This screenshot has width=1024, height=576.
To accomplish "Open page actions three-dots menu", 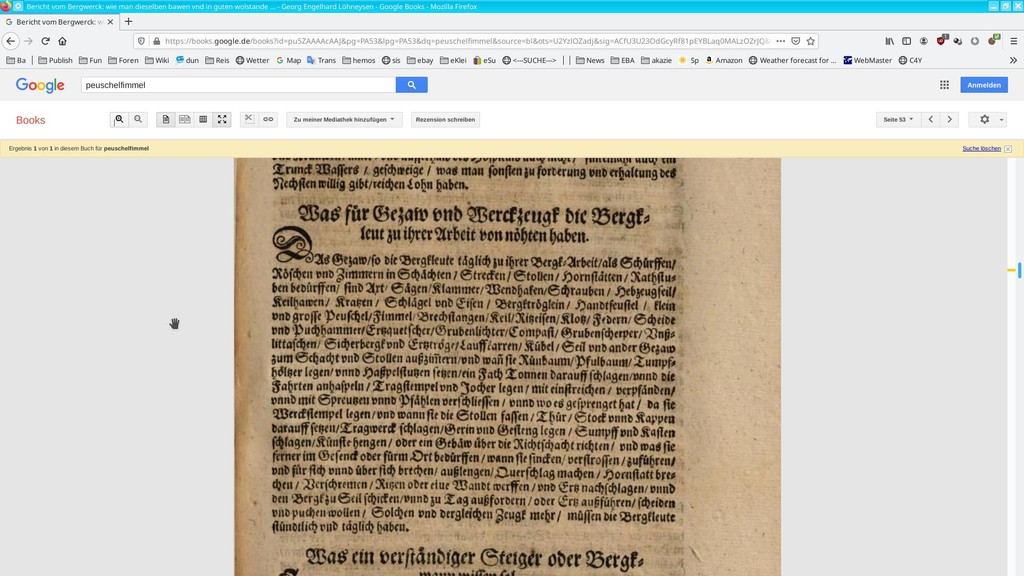I will tap(780, 41).
